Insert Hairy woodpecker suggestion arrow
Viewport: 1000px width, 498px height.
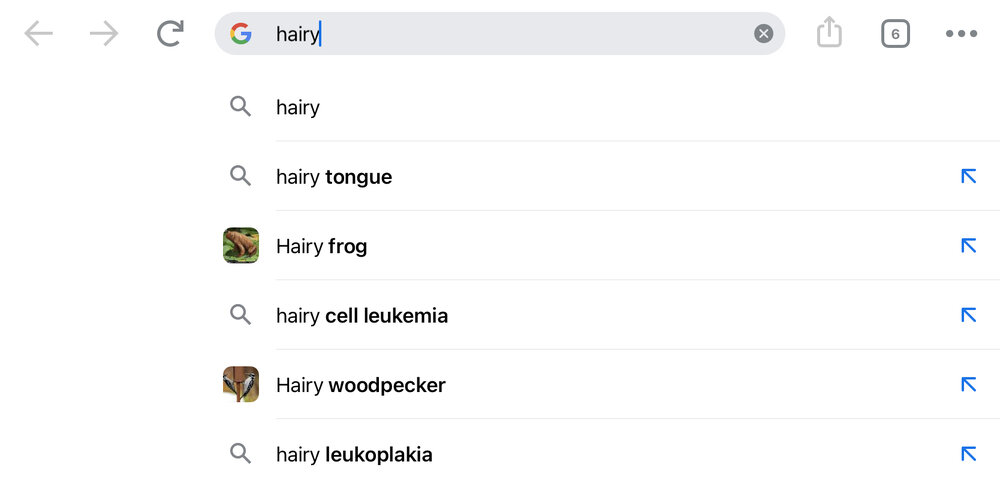[968, 385]
